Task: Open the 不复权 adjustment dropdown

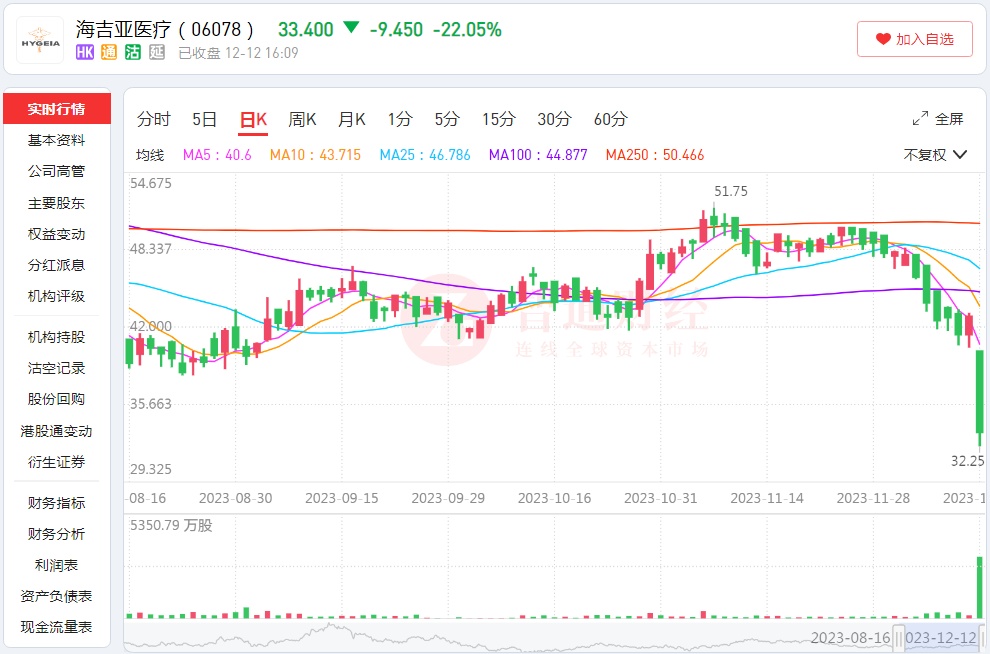Action: click(935, 155)
